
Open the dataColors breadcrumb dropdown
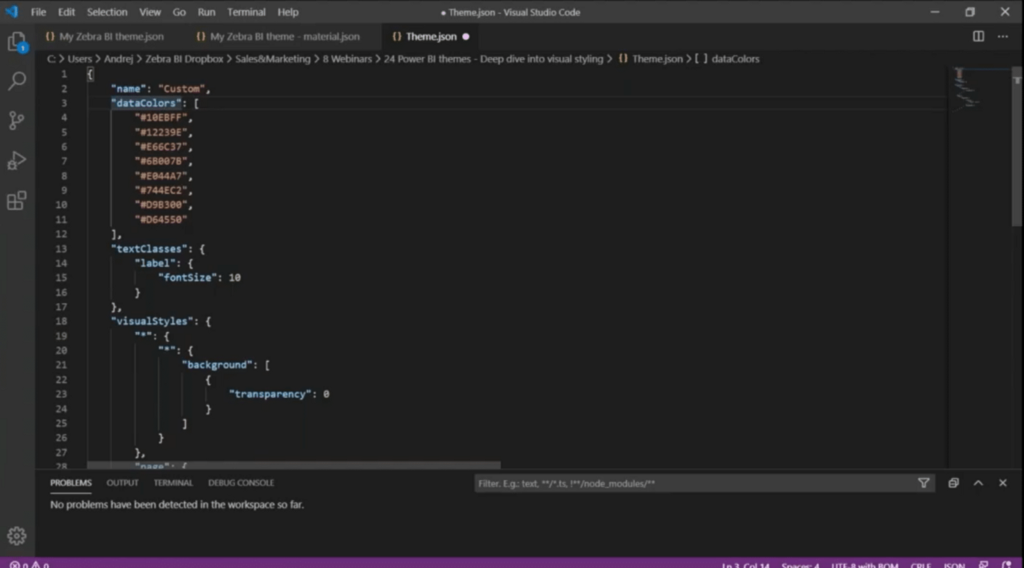[x=735, y=59]
